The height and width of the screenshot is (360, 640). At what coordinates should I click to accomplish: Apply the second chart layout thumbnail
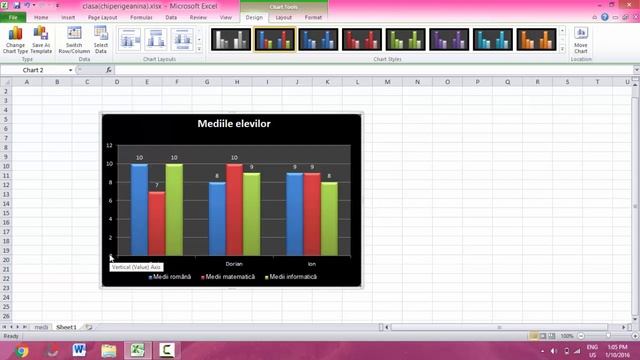tap(156, 40)
